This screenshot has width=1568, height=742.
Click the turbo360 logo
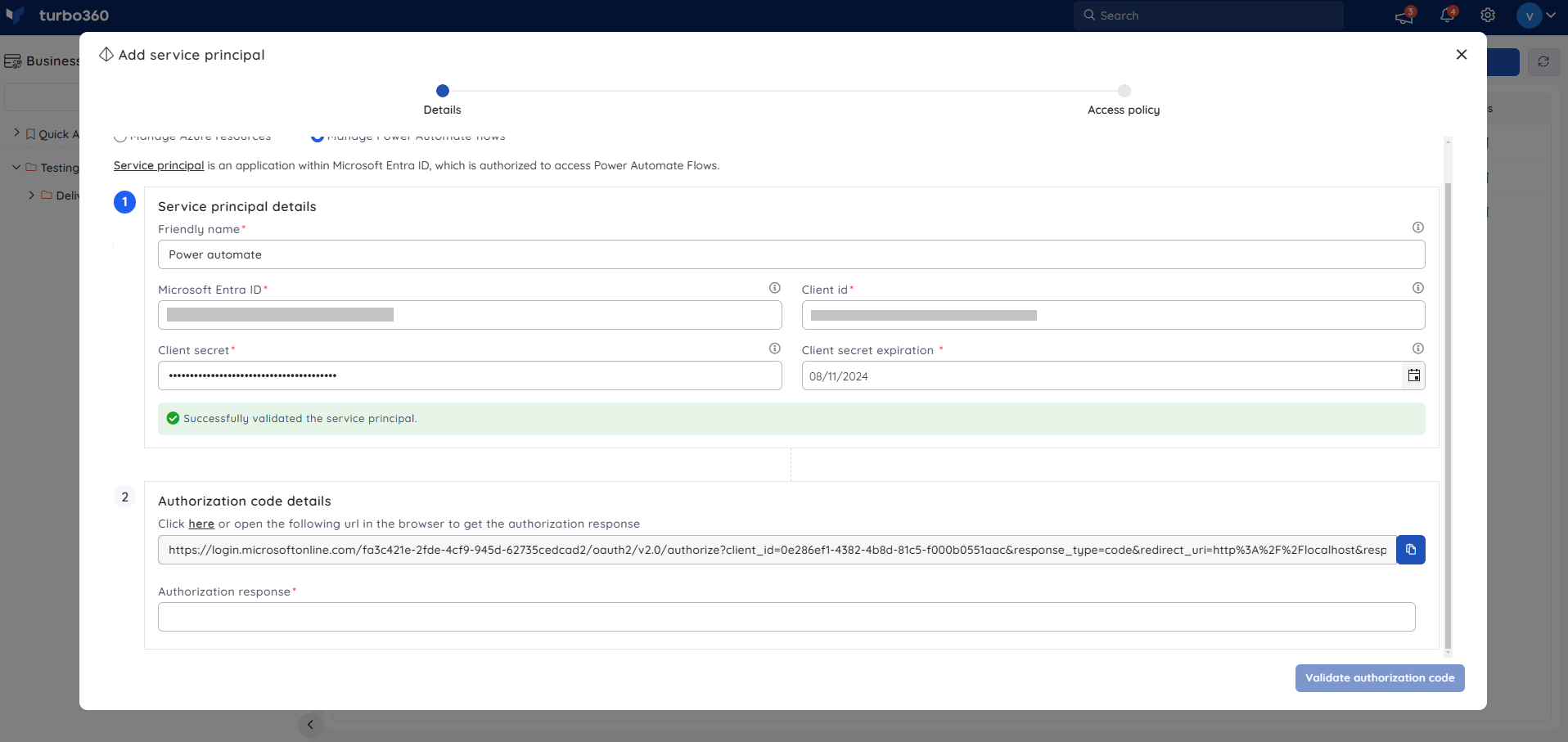[57, 16]
